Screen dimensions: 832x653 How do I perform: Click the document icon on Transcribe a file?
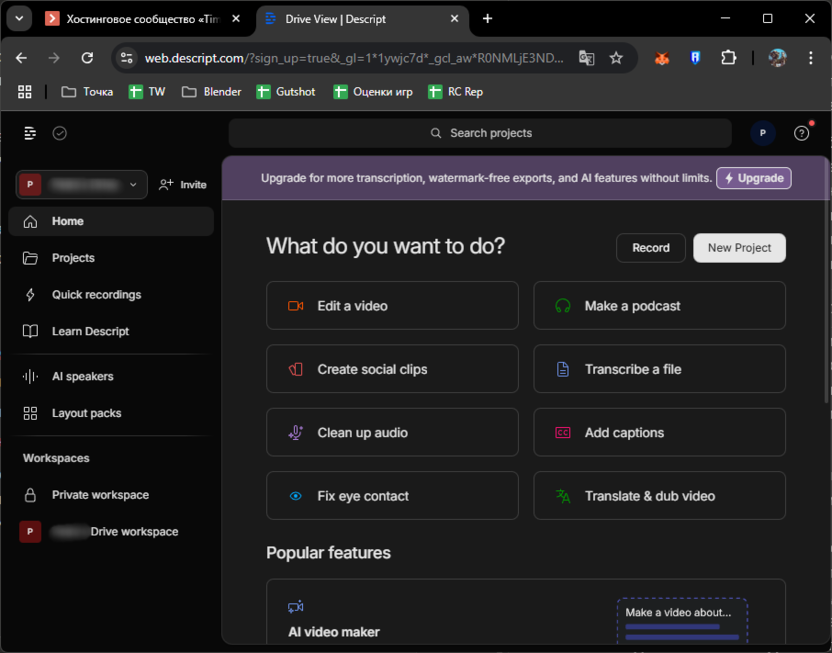[562, 369]
